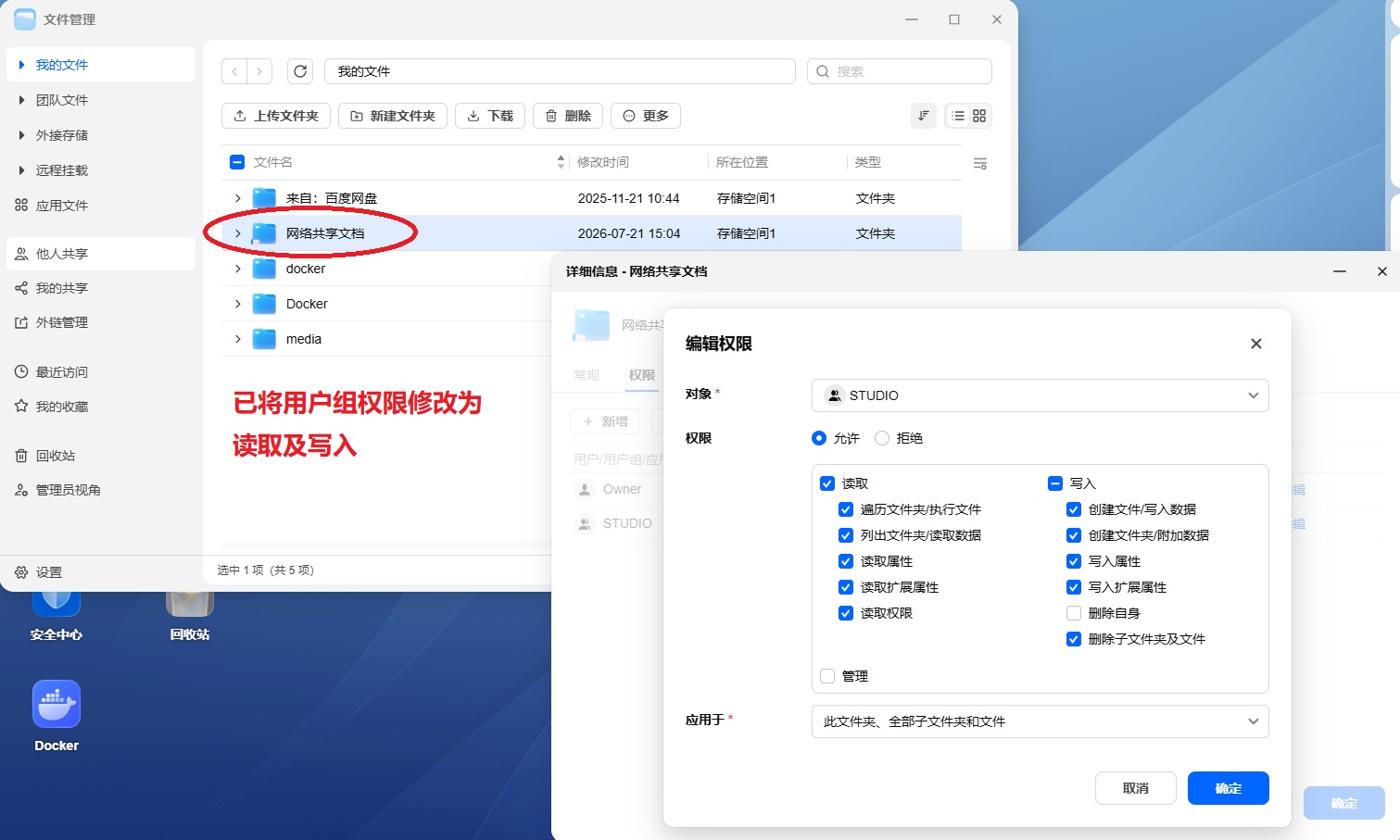1400x840 pixels.
Task: Click the 下载 button
Action: pos(490,116)
